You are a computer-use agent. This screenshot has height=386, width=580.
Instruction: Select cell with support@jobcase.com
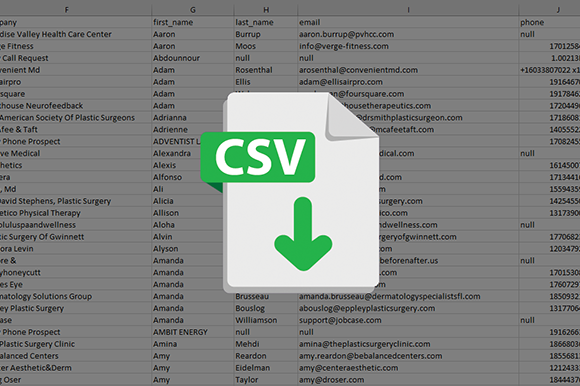click(x=408, y=320)
